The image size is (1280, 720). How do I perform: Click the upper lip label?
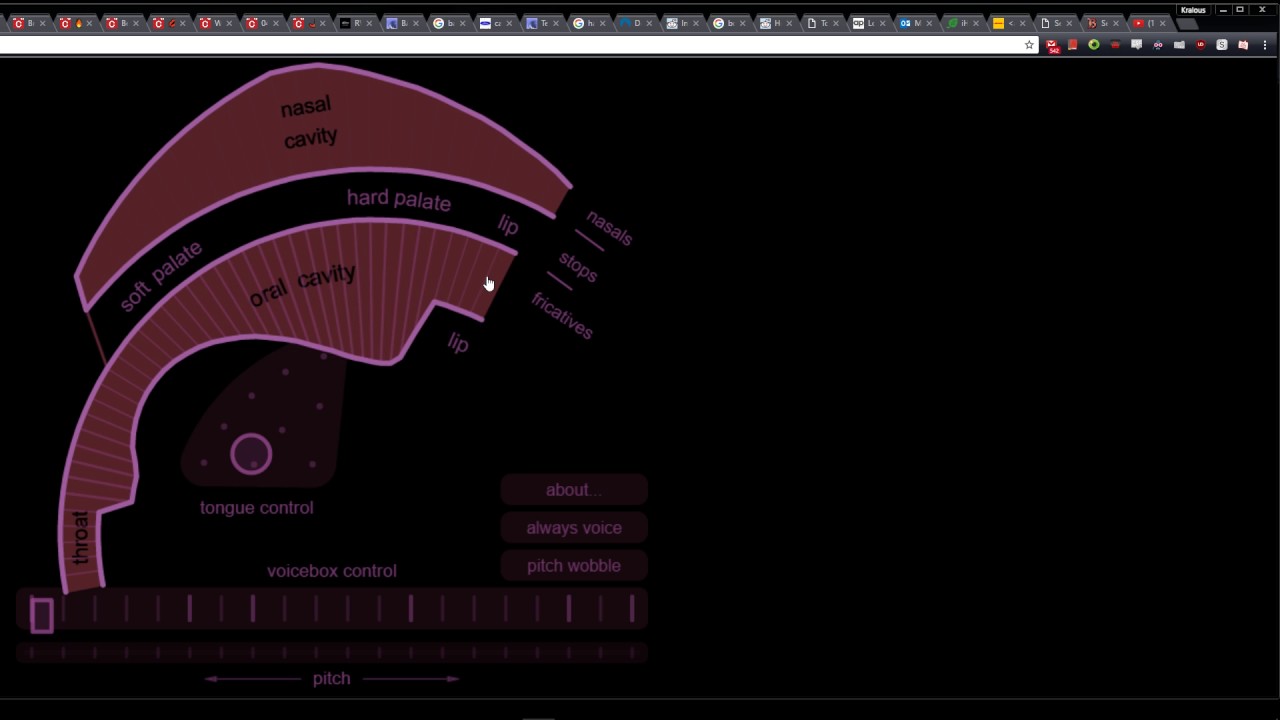pyautogui.click(x=508, y=225)
